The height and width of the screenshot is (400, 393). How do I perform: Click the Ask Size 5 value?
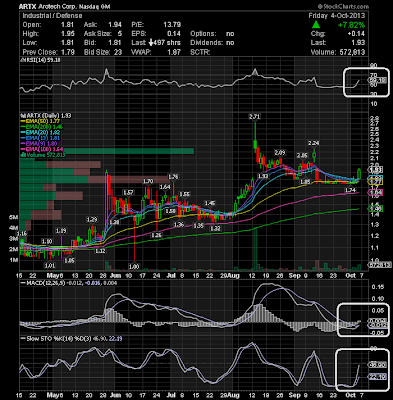click(119, 34)
